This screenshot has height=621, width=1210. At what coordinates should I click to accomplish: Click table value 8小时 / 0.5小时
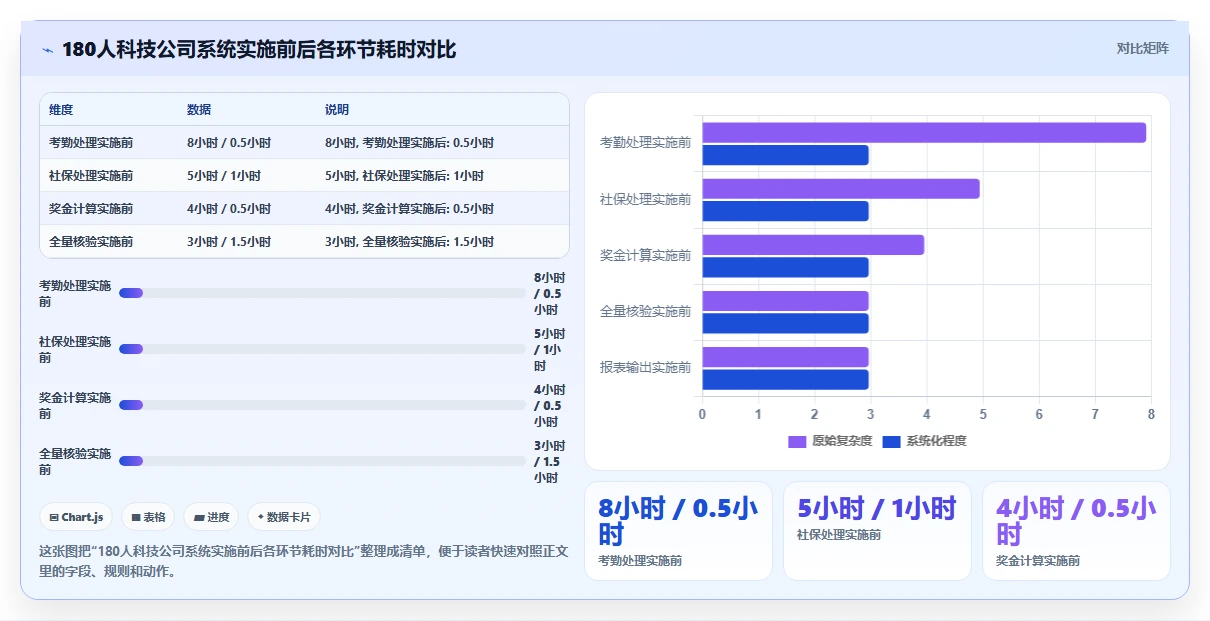229,143
